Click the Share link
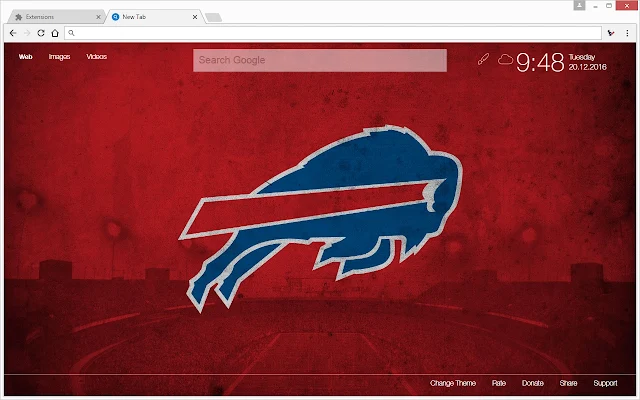 pyautogui.click(x=568, y=383)
